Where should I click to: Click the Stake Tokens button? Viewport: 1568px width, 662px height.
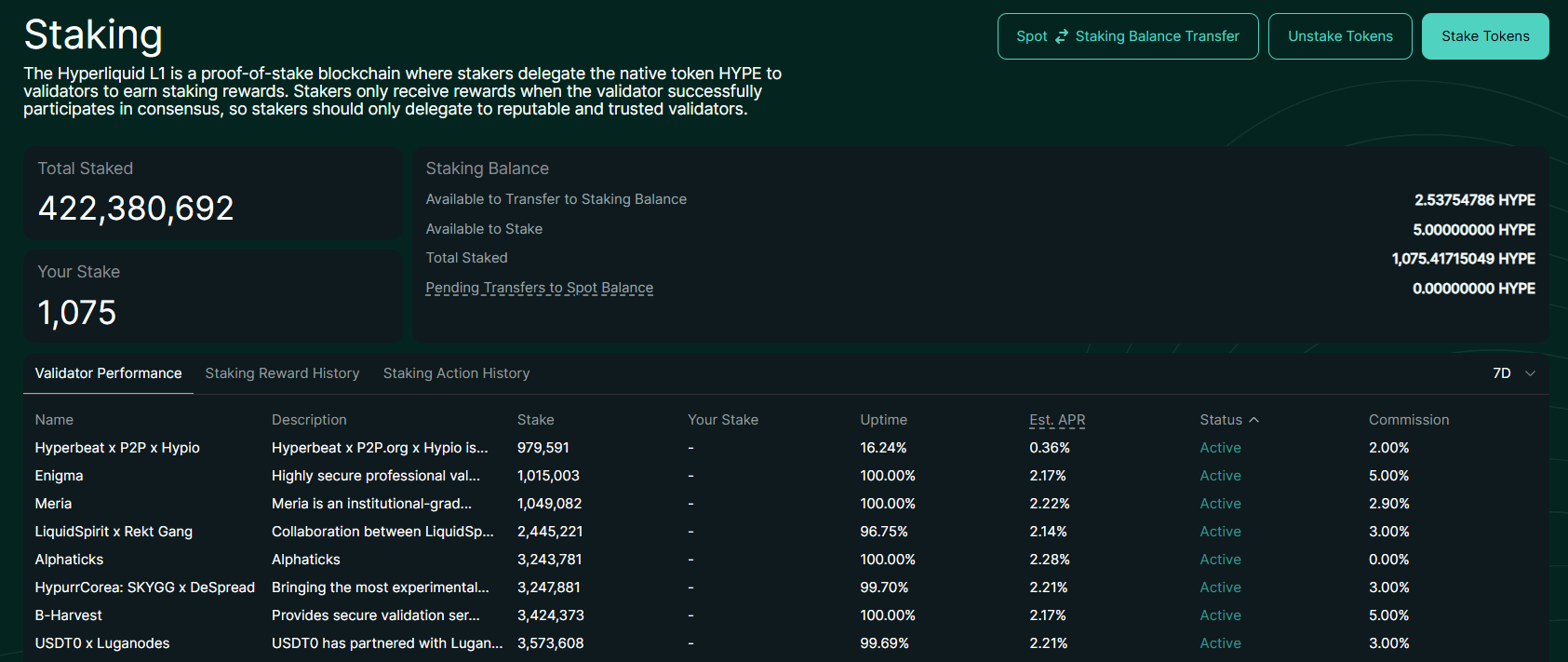tap(1485, 36)
